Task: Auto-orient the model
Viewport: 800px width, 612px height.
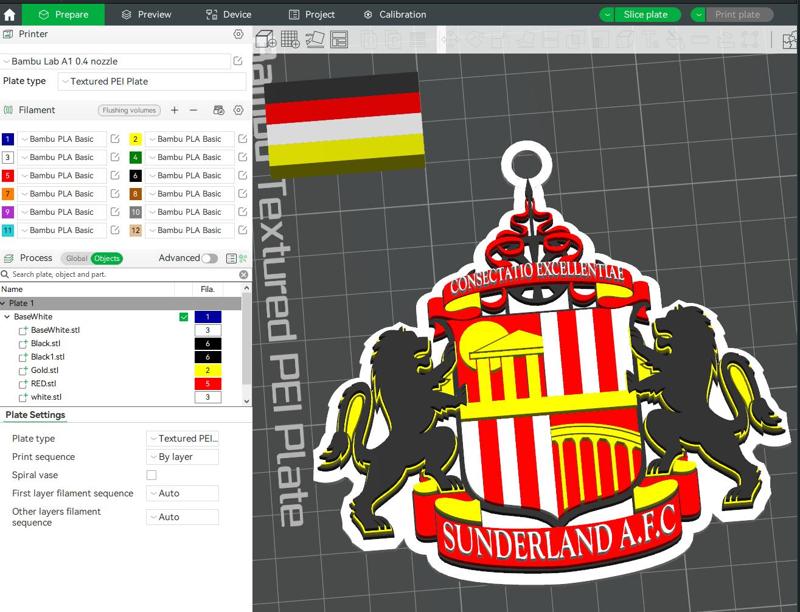Action: 316,39
